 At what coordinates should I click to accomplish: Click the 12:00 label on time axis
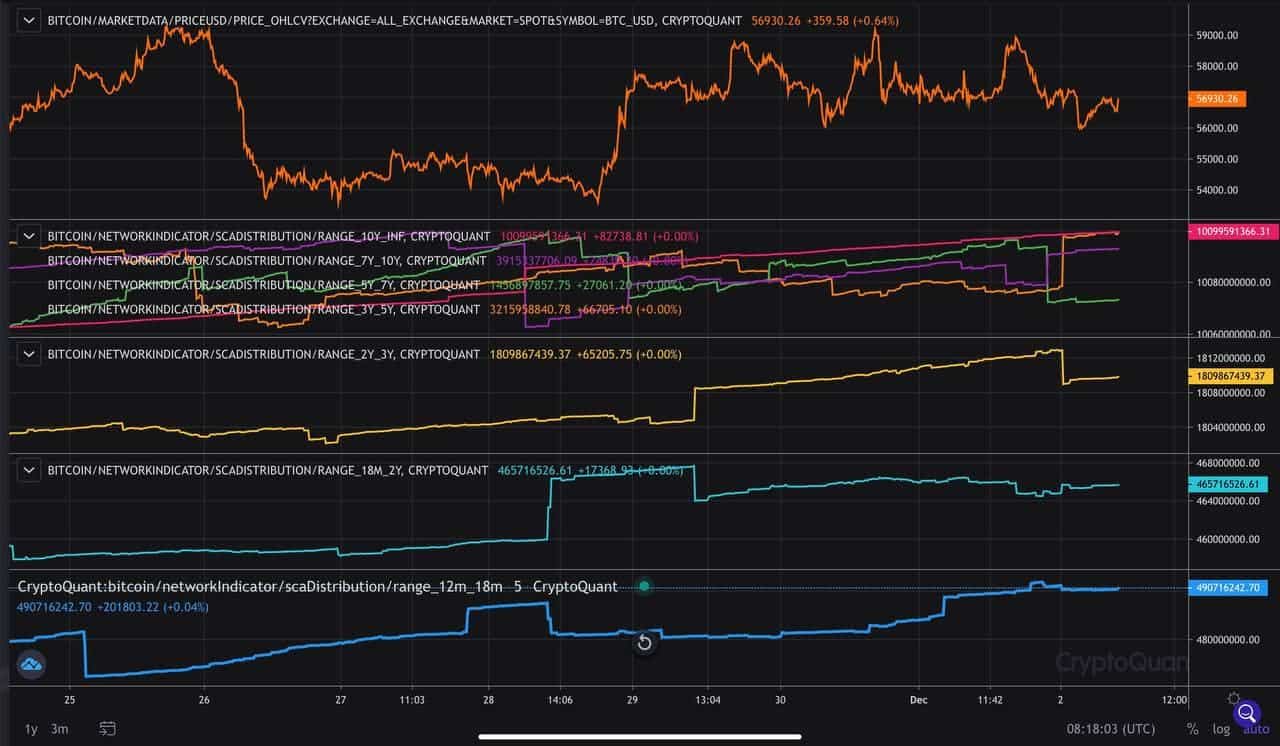point(1174,700)
